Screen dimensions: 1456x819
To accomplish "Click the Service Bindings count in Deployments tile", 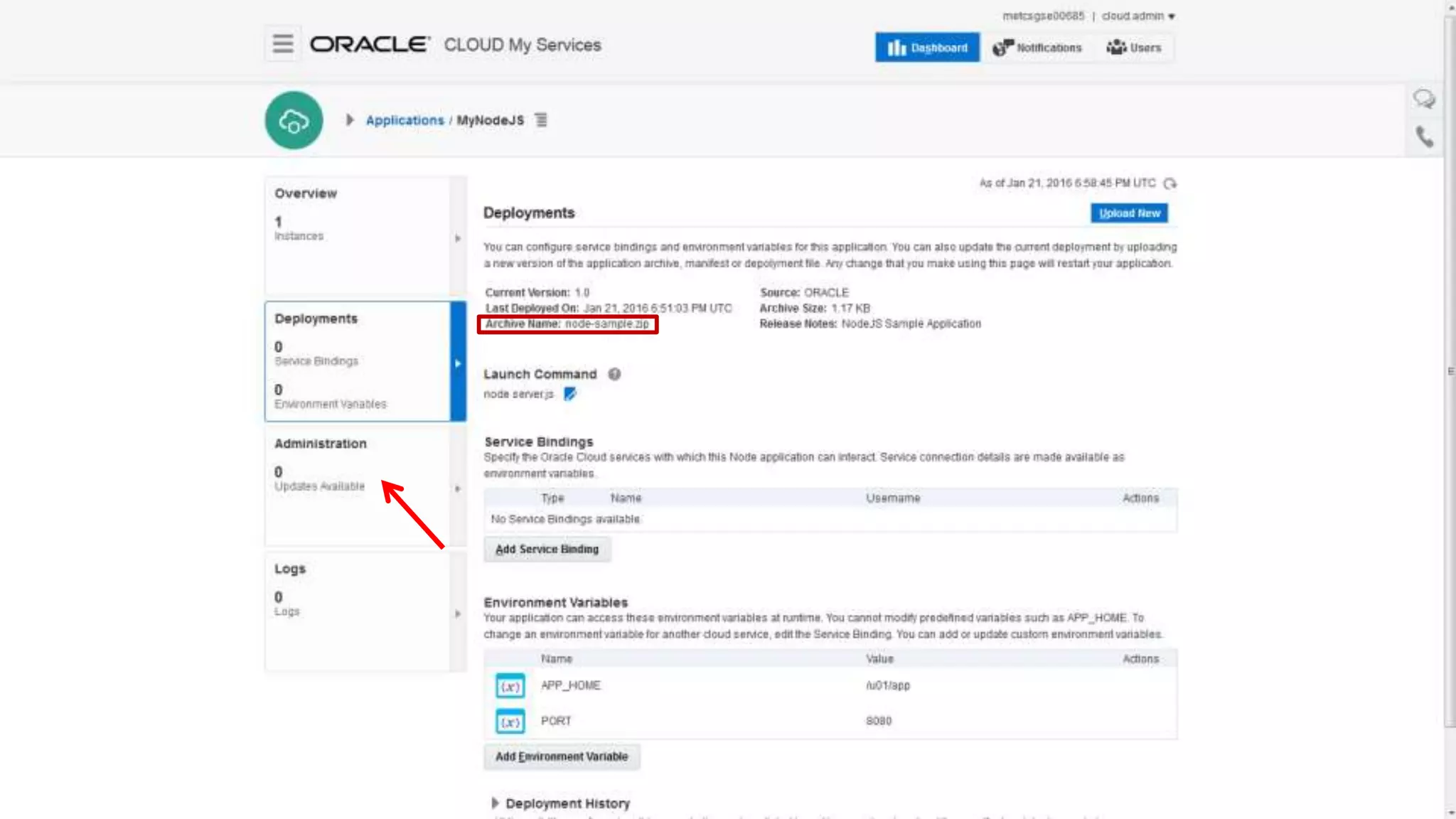I will [x=278, y=347].
